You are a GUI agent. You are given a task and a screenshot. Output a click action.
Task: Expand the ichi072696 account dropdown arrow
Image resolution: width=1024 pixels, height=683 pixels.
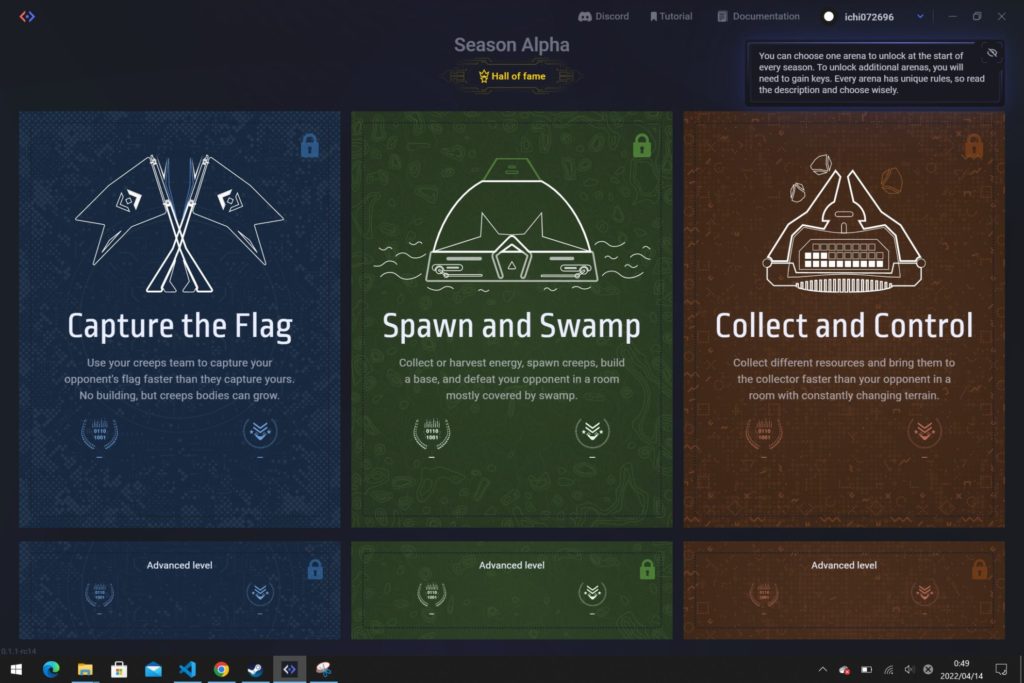pos(920,16)
